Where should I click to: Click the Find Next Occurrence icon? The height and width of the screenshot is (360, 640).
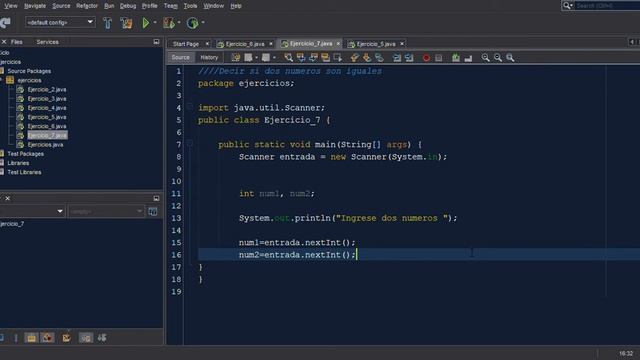(x=313, y=58)
